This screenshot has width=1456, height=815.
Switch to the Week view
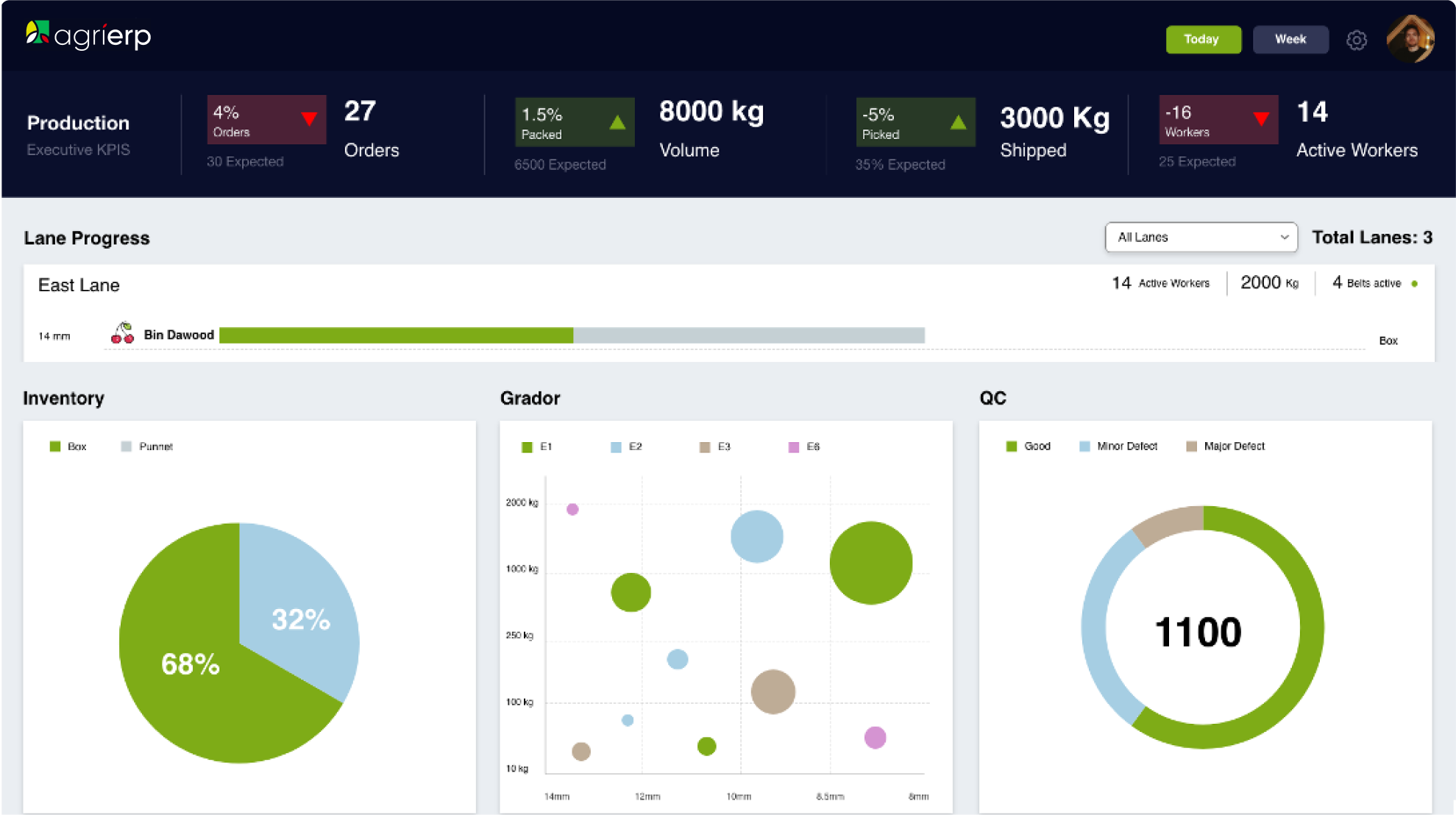tap(1290, 40)
